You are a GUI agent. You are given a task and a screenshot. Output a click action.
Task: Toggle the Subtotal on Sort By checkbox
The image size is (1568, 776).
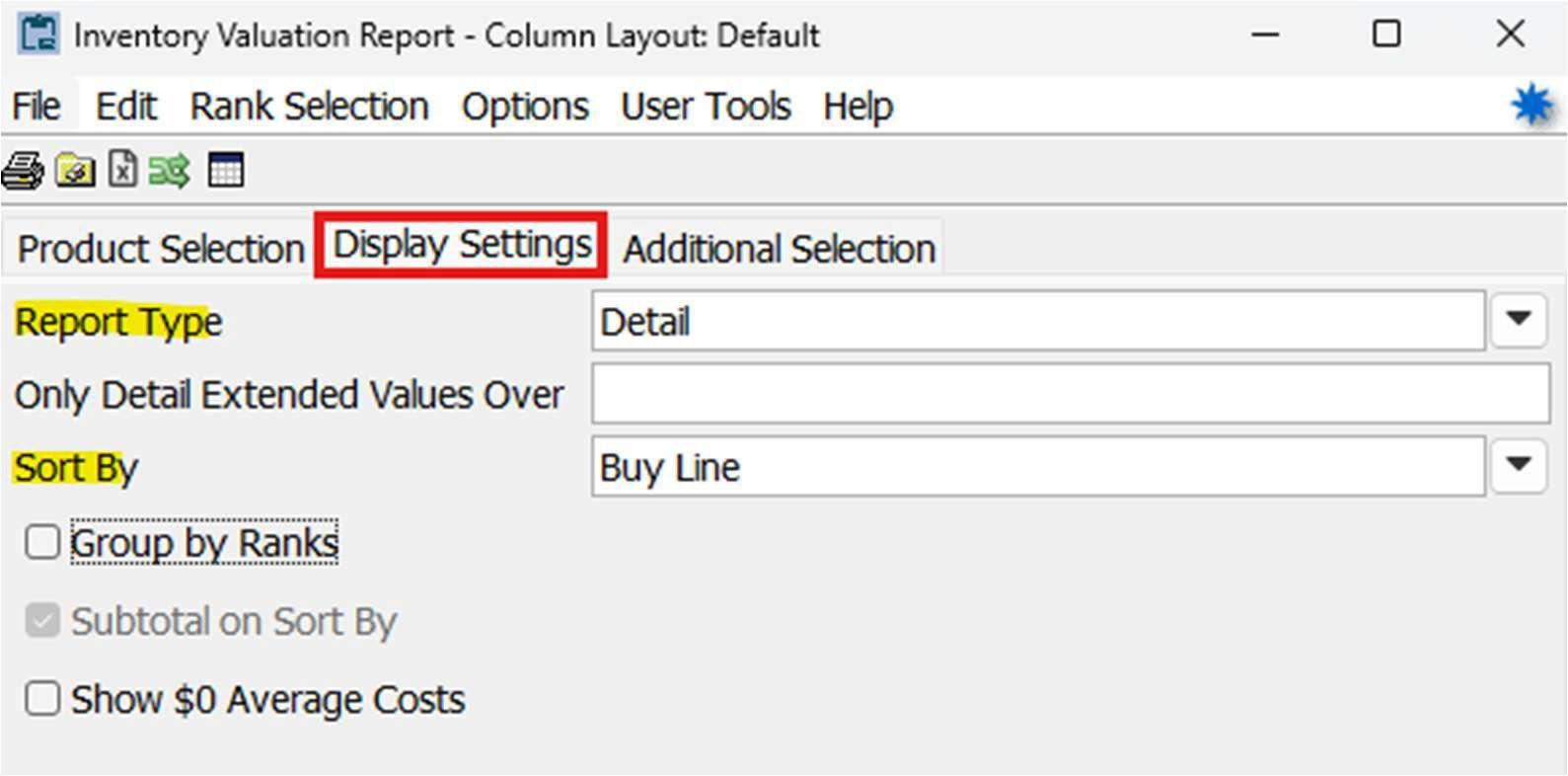click(42, 621)
